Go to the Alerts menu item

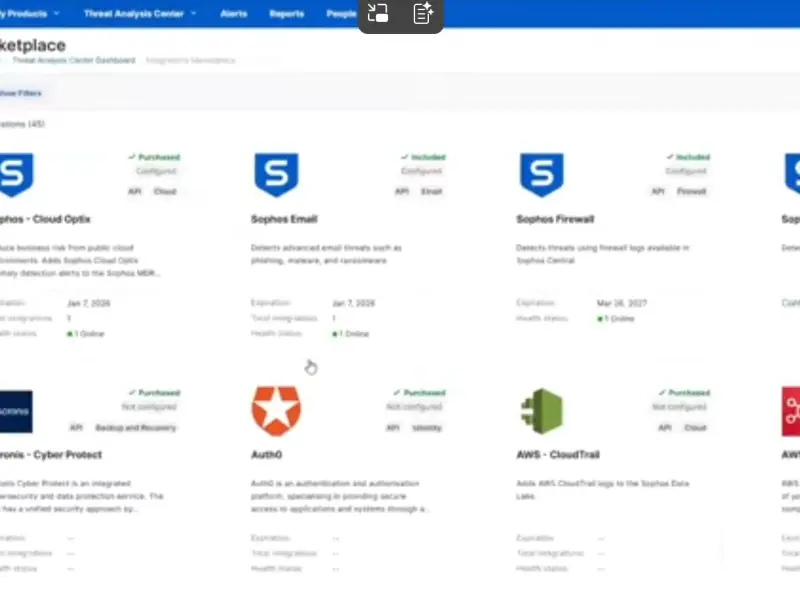(234, 14)
